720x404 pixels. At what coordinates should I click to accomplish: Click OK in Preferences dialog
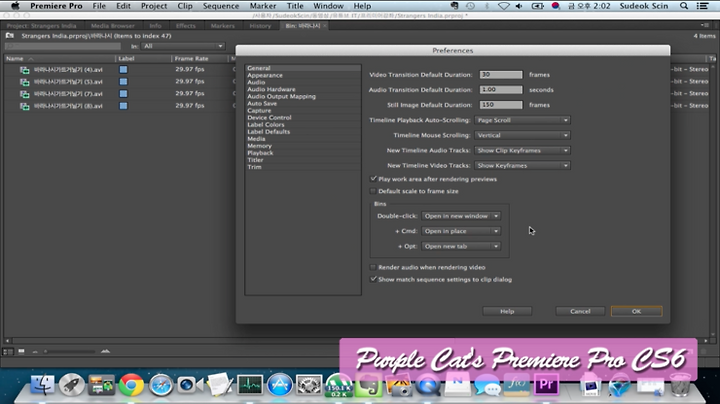[x=636, y=311]
